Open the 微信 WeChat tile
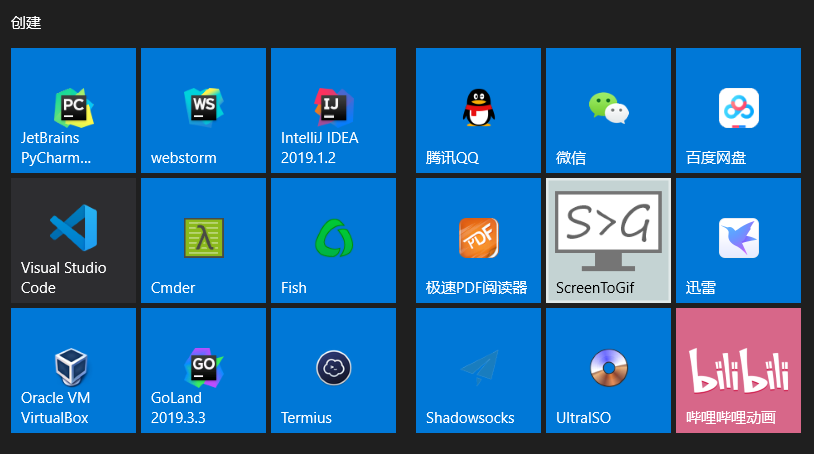 tap(608, 111)
